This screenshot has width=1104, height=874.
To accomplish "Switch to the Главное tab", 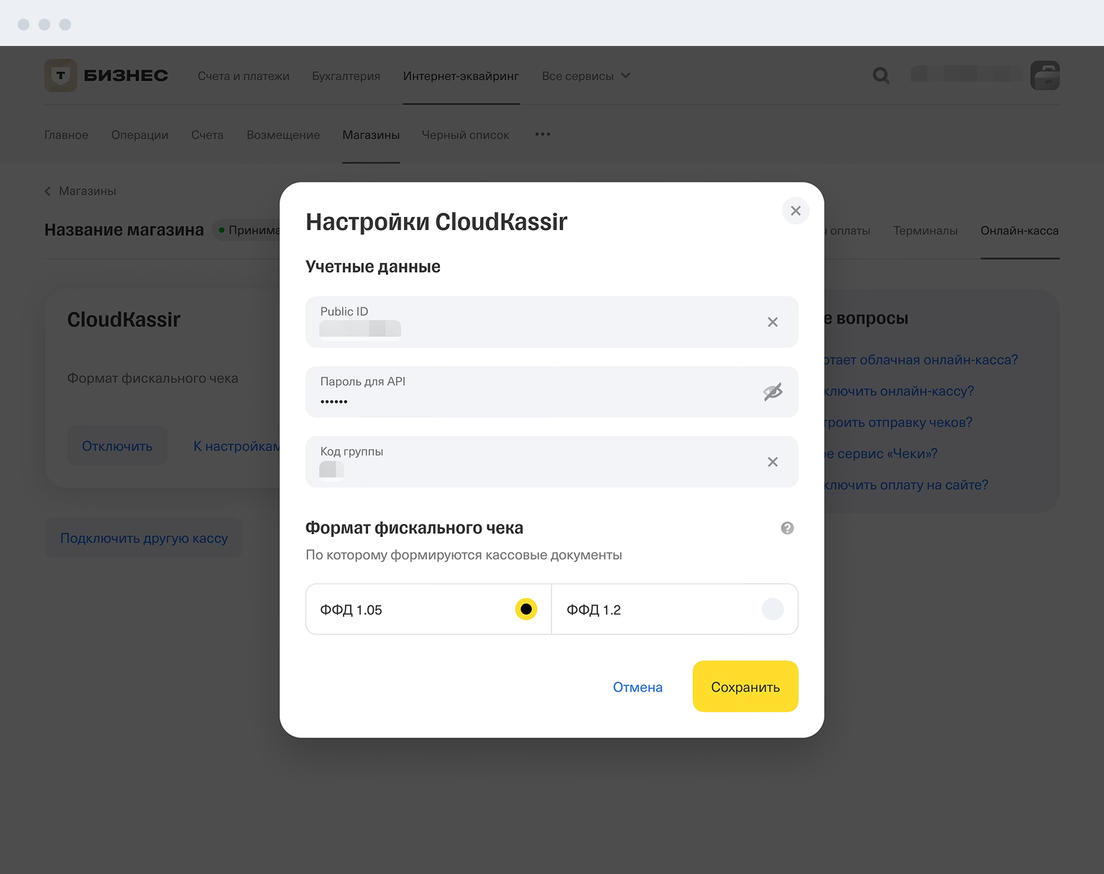I will click(x=66, y=135).
